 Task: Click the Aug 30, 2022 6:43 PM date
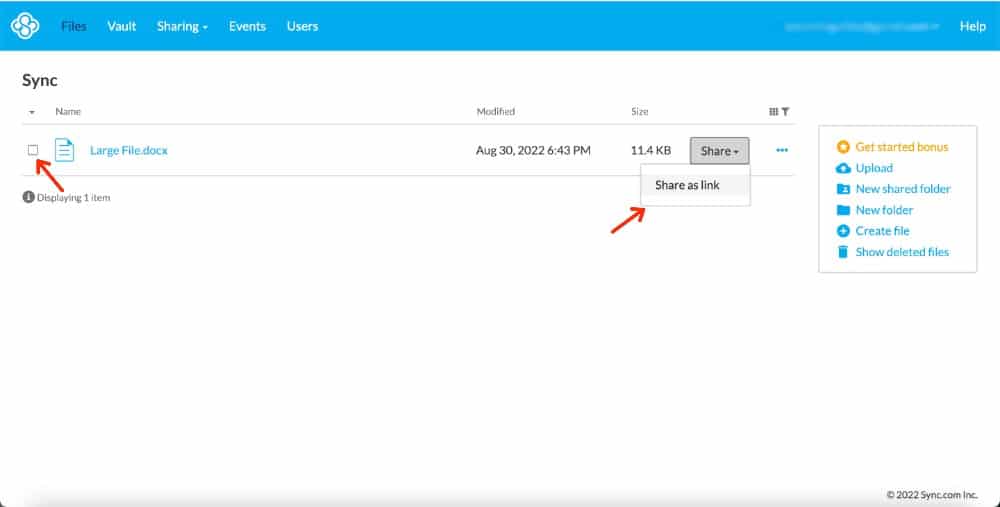(533, 151)
